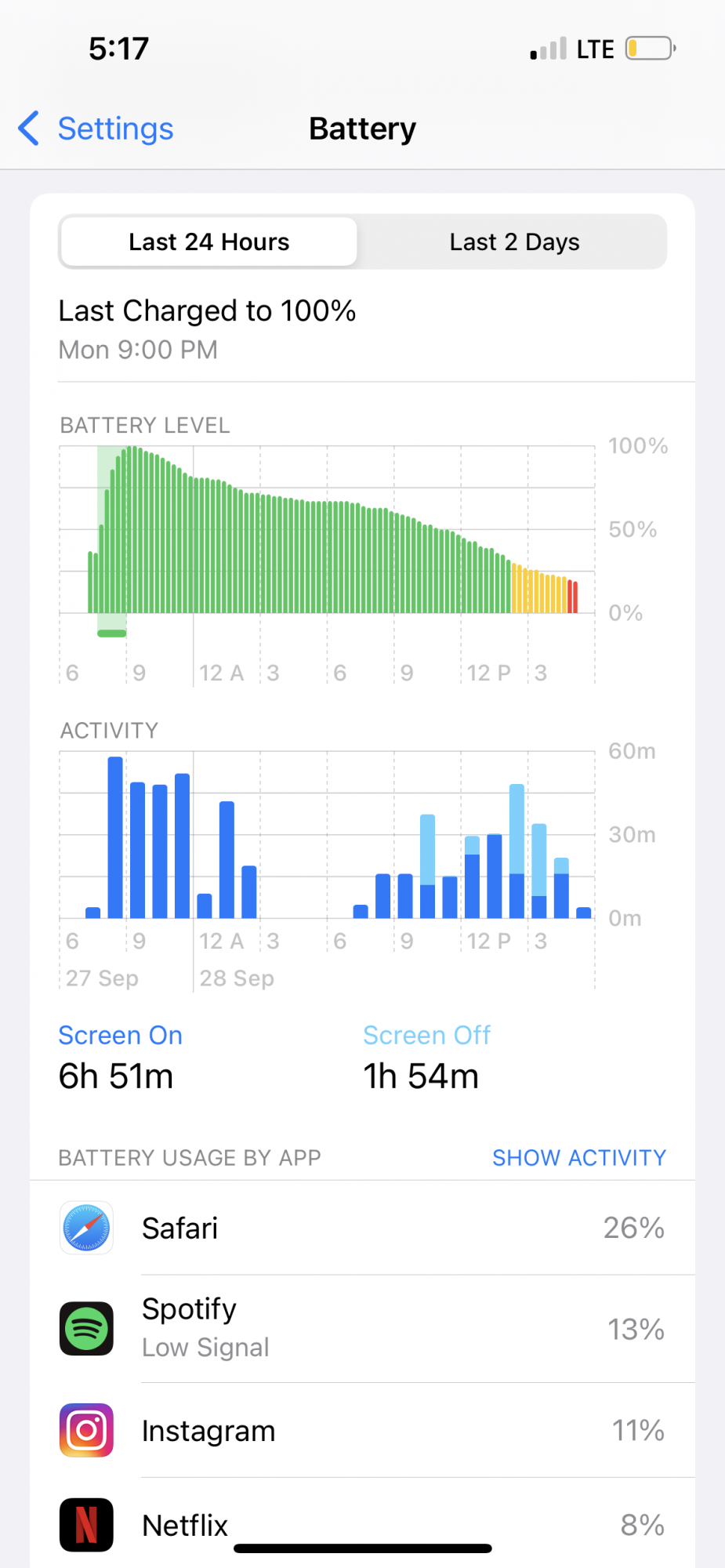
Task: Tap the back chevron icon
Action: [28, 129]
